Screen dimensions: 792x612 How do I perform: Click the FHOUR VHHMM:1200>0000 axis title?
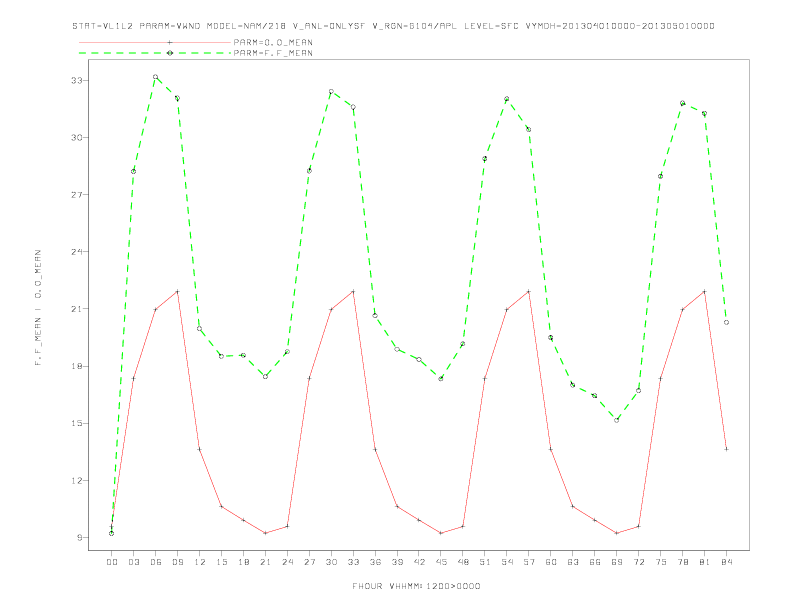coord(416,586)
